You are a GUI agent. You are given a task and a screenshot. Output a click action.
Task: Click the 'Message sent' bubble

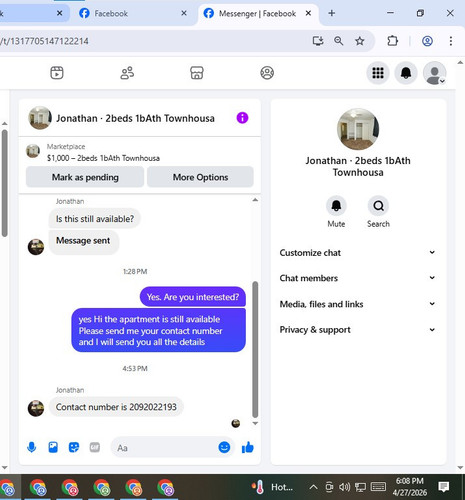(83, 241)
